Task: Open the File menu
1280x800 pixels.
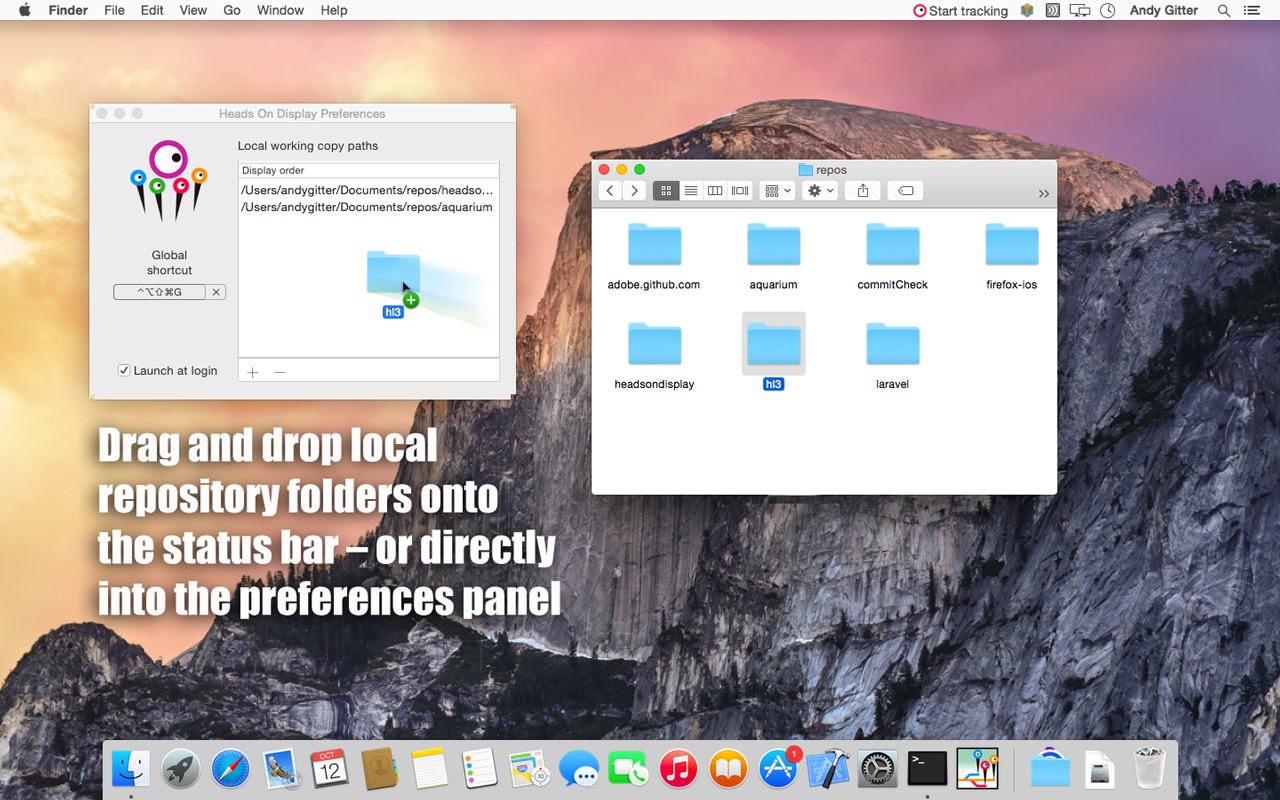Action: pyautogui.click(x=114, y=10)
